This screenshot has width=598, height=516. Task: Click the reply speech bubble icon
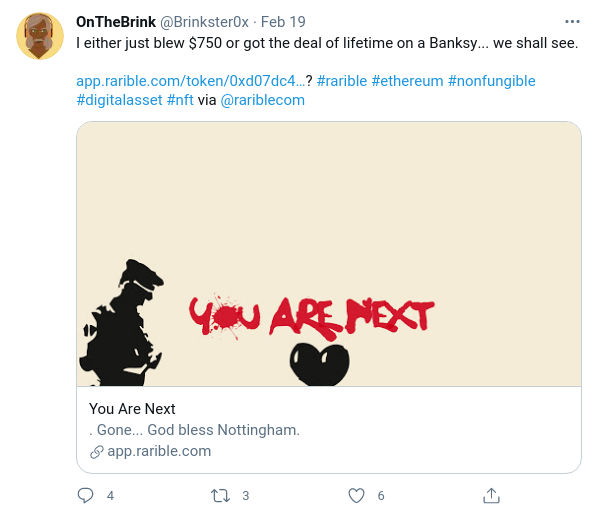coord(85,495)
